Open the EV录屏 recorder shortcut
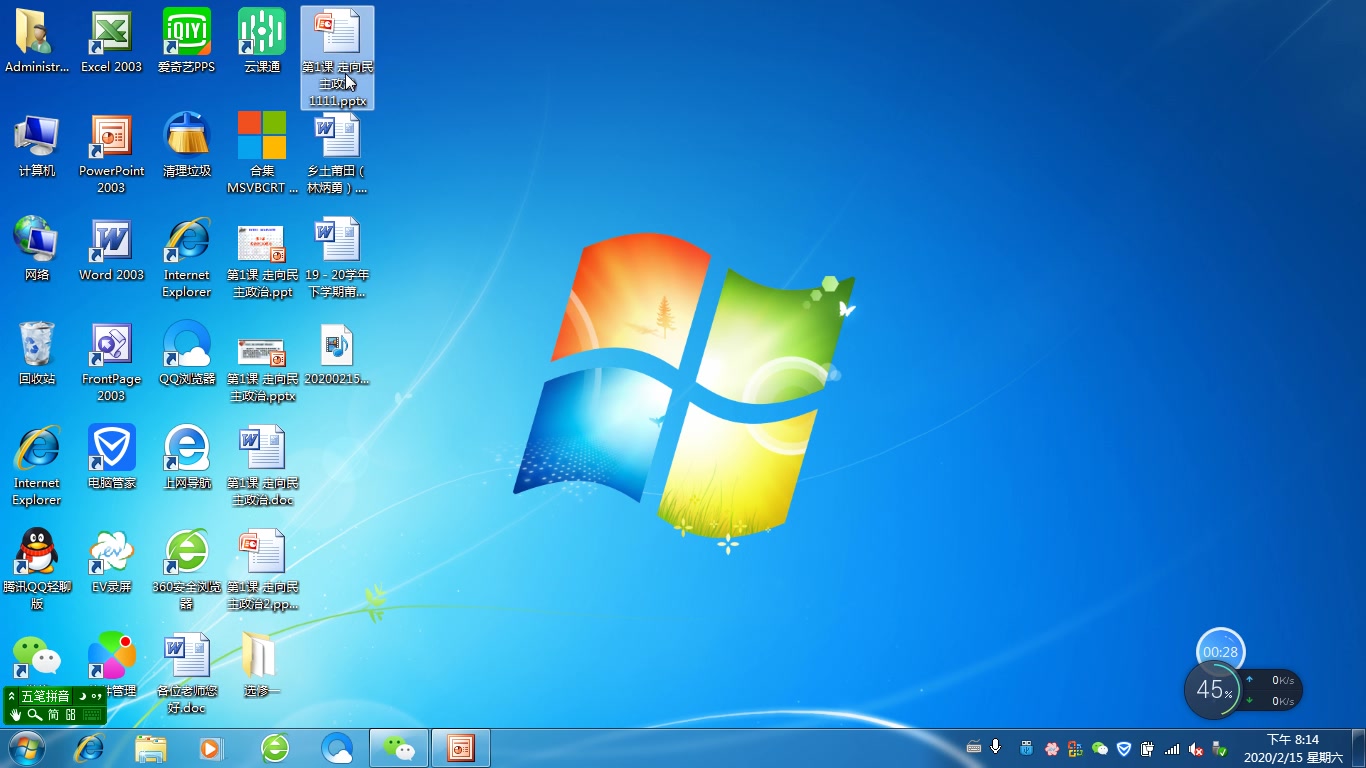Screen dimensions: 1366x768 [111, 561]
